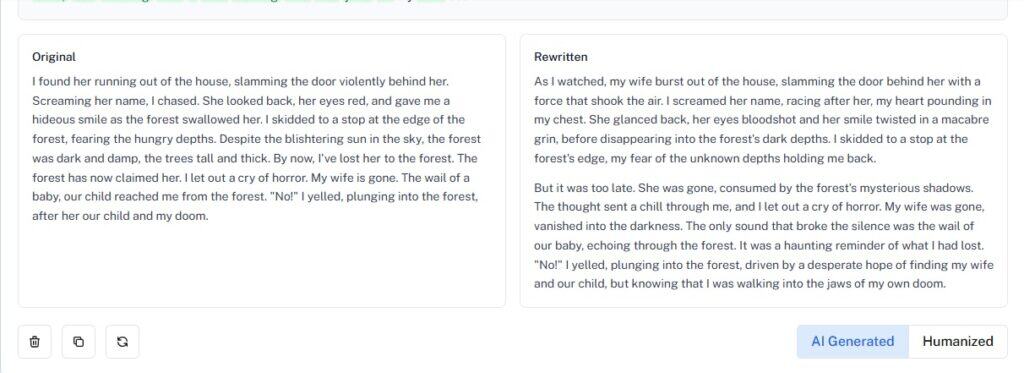Click inside the Original story text block
The width and height of the screenshot is (1024, 373).
click(256, 148)
